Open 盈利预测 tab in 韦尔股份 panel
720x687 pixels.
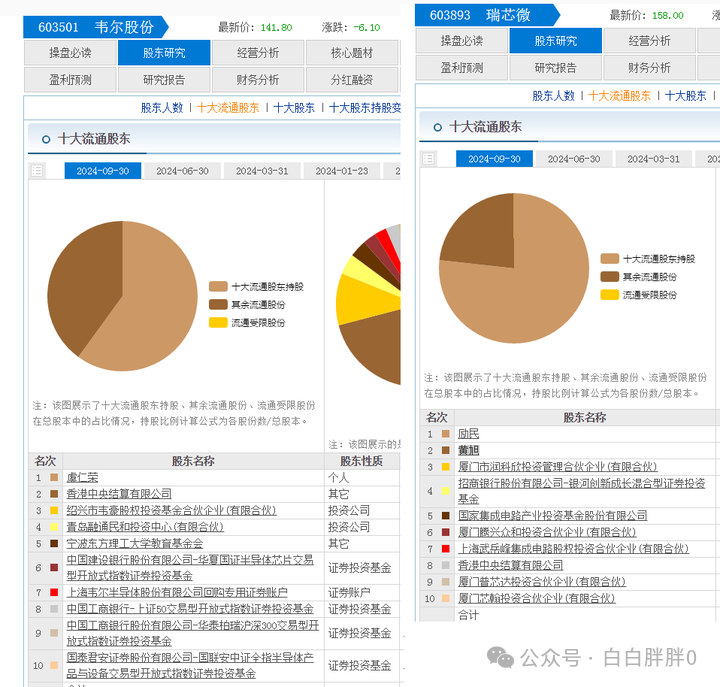[70, 80]
